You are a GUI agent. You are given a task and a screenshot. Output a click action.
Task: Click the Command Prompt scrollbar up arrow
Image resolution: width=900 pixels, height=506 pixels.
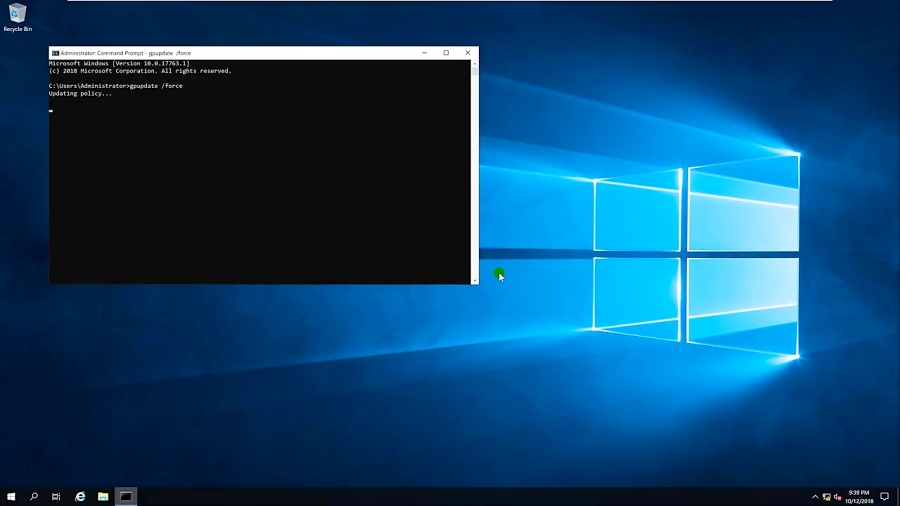pos(475,63)
